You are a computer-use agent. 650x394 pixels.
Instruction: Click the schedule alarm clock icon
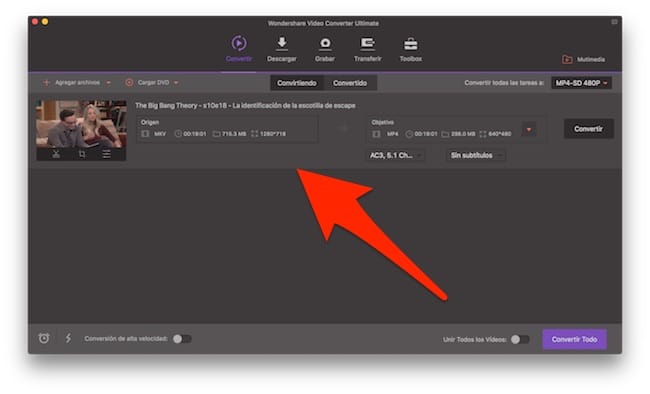(44, 338)
